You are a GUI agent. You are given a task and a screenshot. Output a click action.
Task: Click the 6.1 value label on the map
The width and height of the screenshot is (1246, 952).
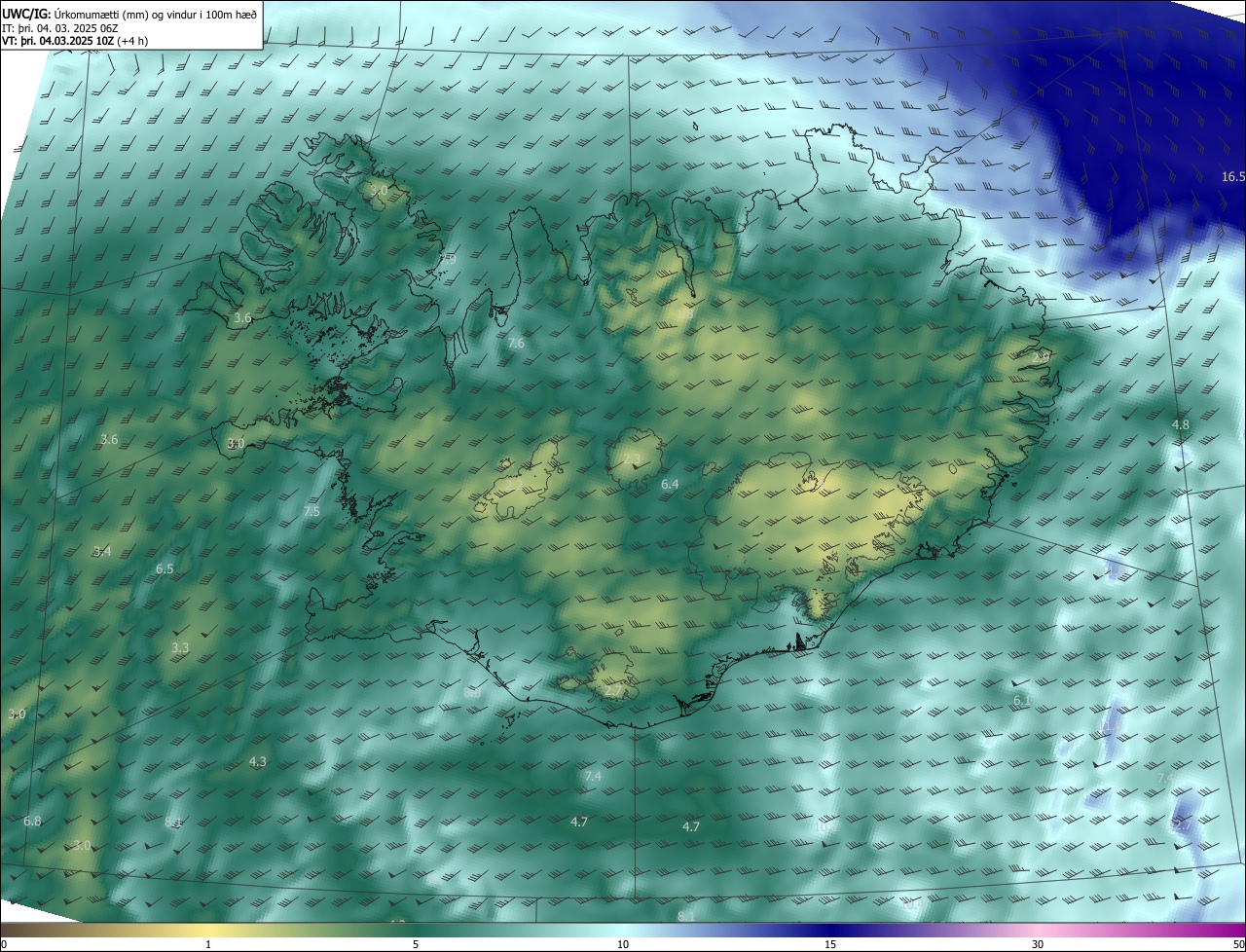tap(1021, 700)
